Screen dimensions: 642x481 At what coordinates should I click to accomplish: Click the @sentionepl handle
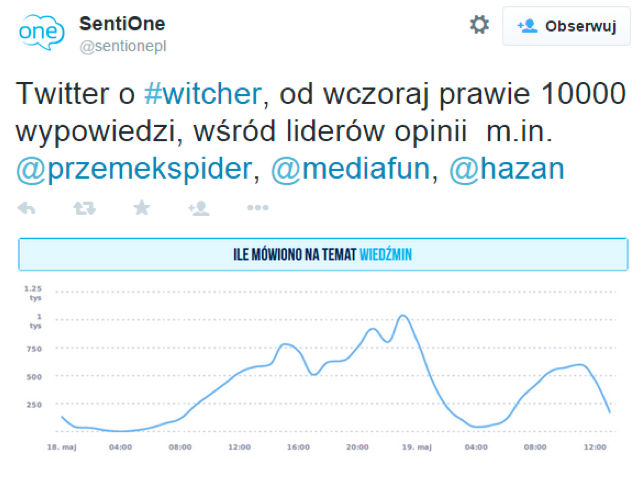coord(122,46)
